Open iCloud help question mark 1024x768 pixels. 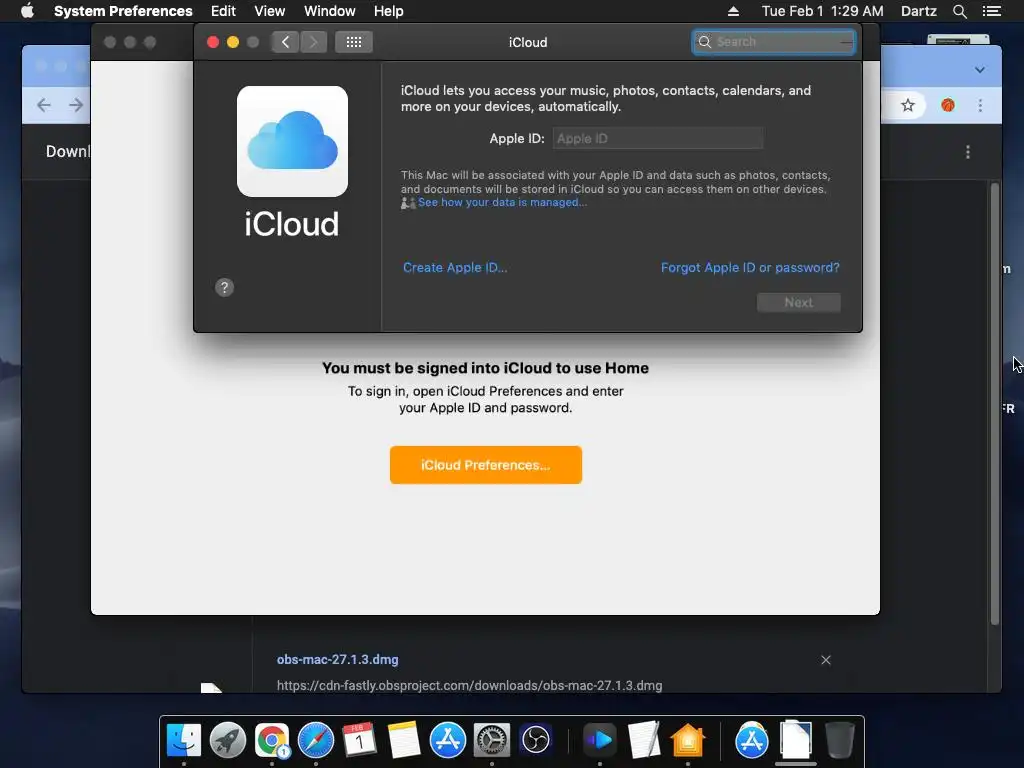(224, 287)
